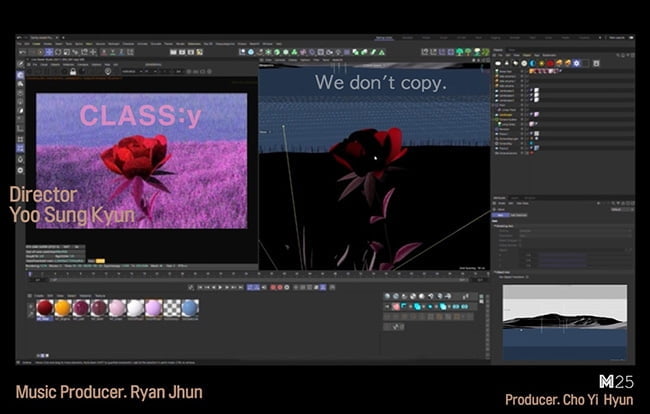Open Create menu in Material manager

(x=39, y=296)
